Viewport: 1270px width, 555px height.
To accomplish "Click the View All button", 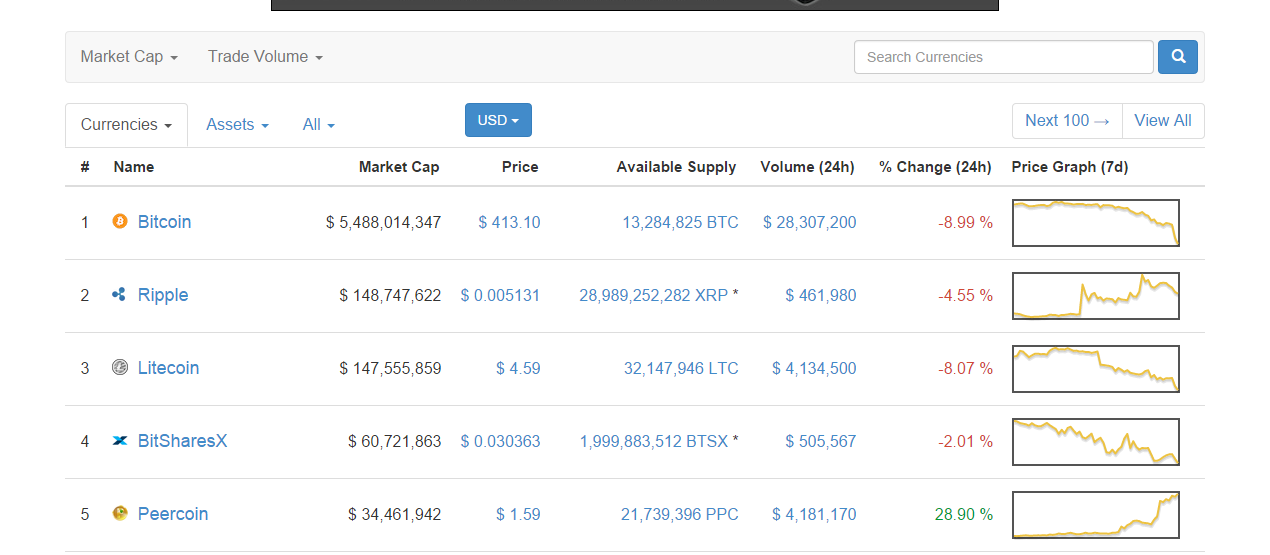I will pos(1163,121).
